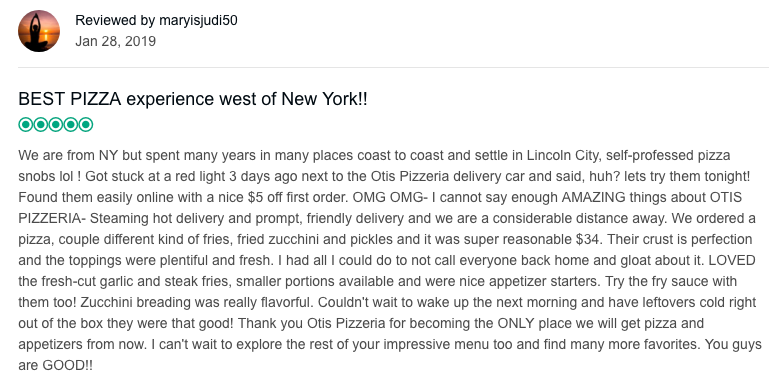Open the "BEST PIZZA experience" review title
The width and height of the screenshot is (781, 388).
(193, 99)
